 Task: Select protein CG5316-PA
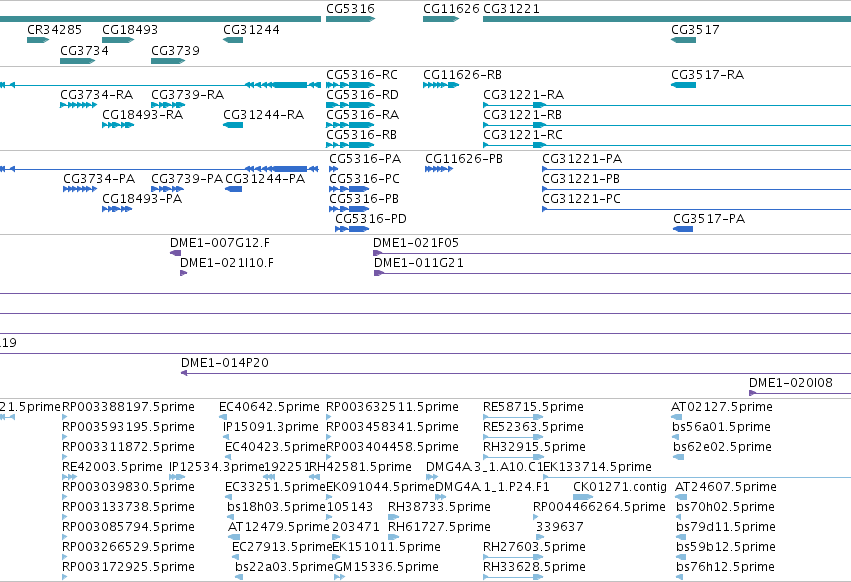tap(365, 159)
